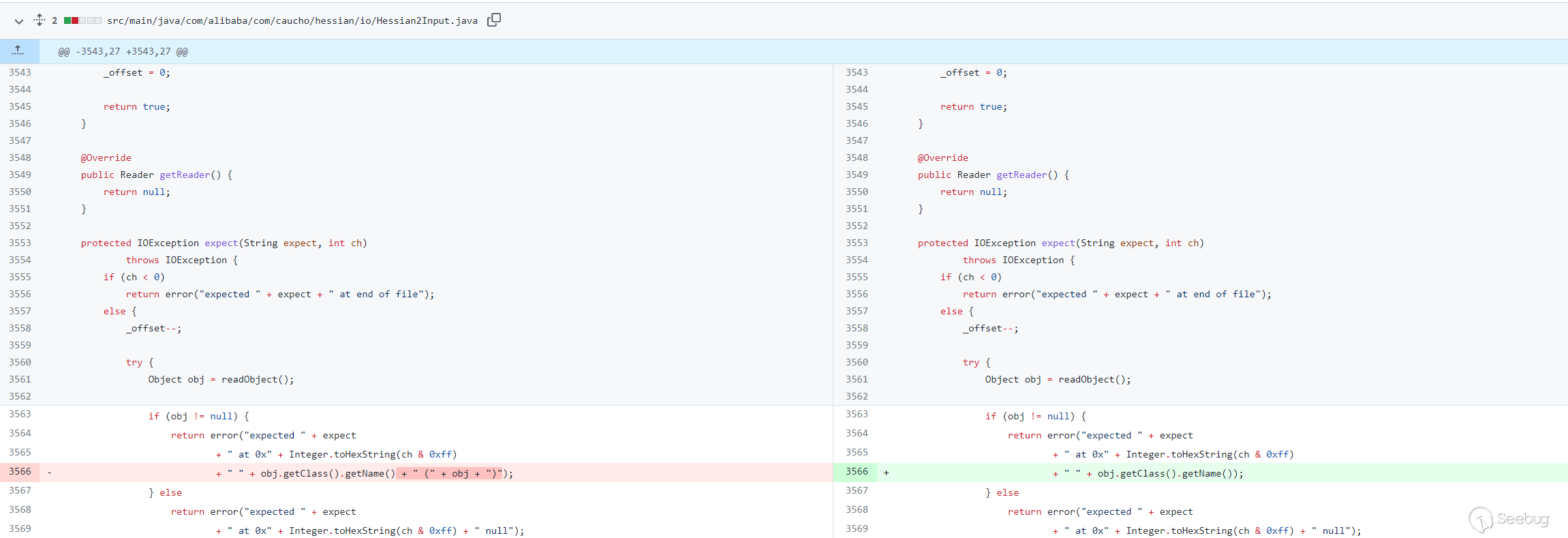Viewport: 1568px width, 538px height.
Task: Click the green and red diffstat squares
Action: point(82,21)
